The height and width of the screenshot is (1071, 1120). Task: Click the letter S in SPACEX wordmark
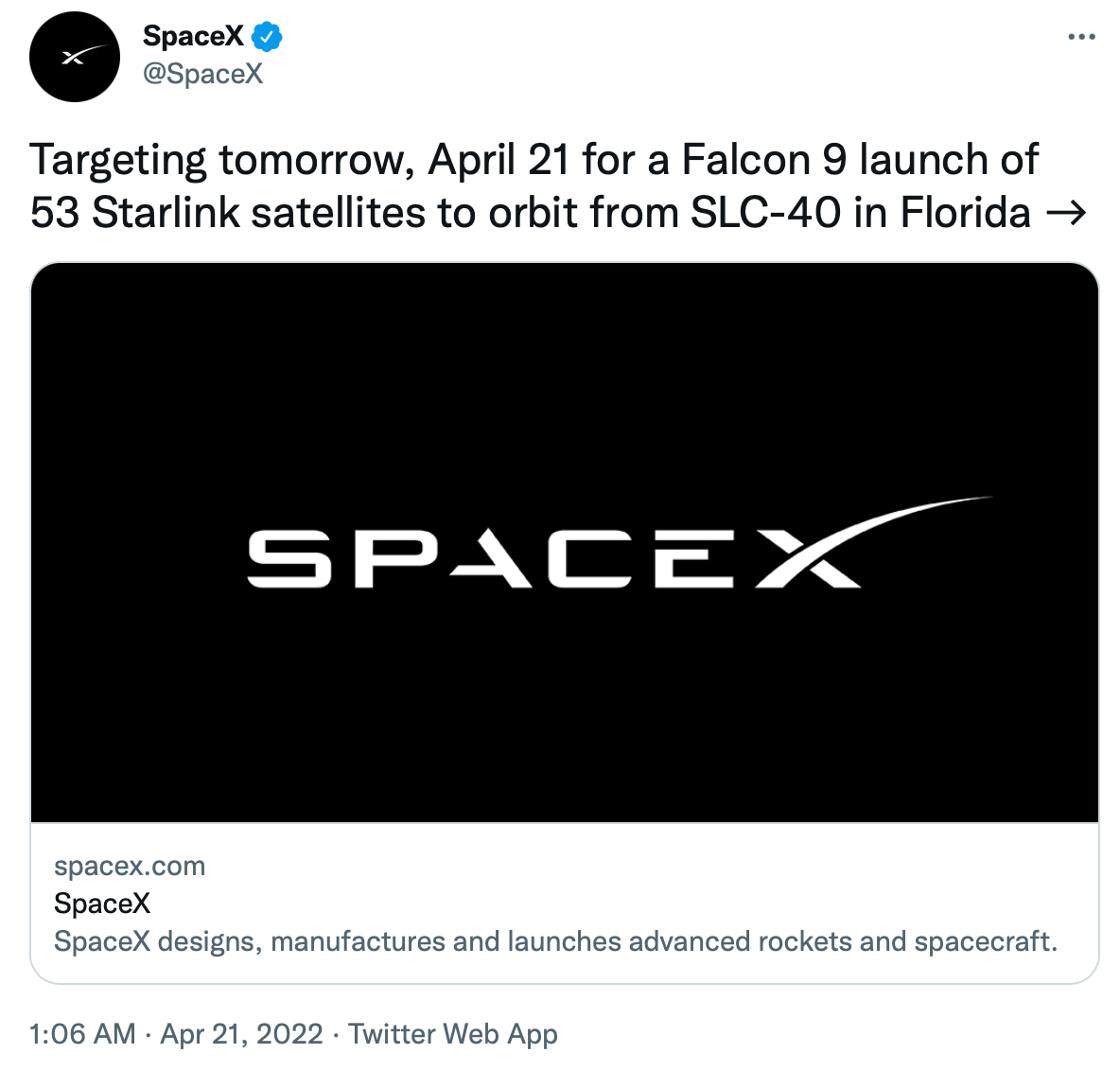coord(289,559)
